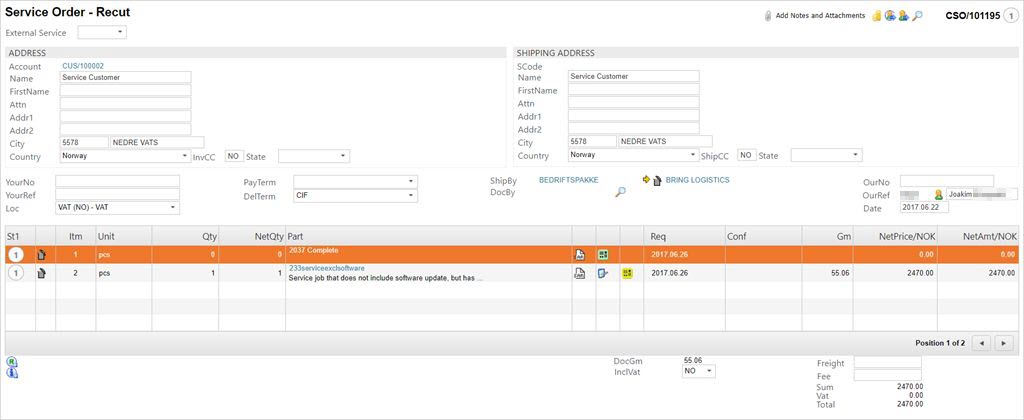This screenshot has width=1024, height=420.
Task: Click the green icon in the orange row
Action: [604, 254]
